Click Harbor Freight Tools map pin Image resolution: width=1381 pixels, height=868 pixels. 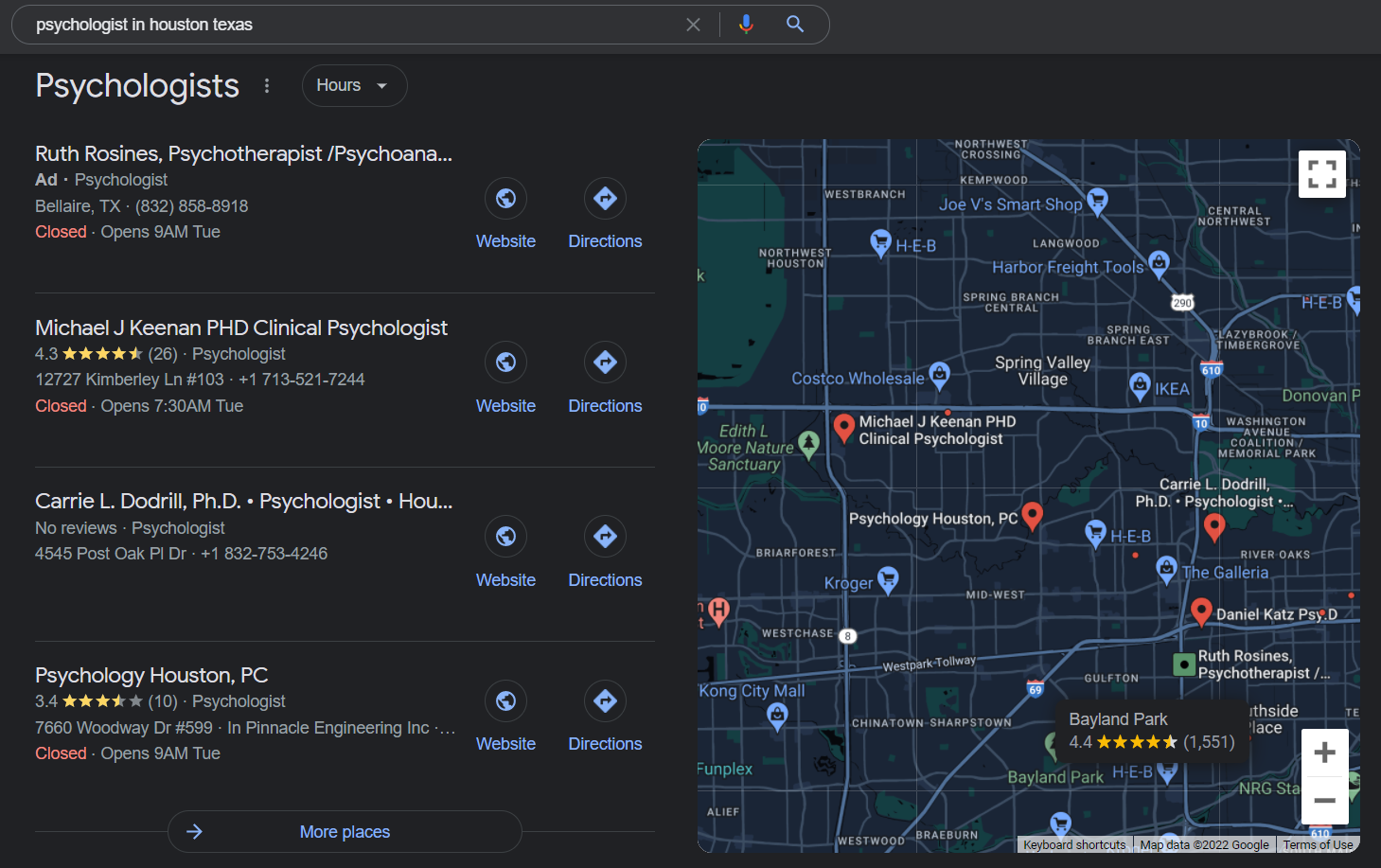point(1159,265)
